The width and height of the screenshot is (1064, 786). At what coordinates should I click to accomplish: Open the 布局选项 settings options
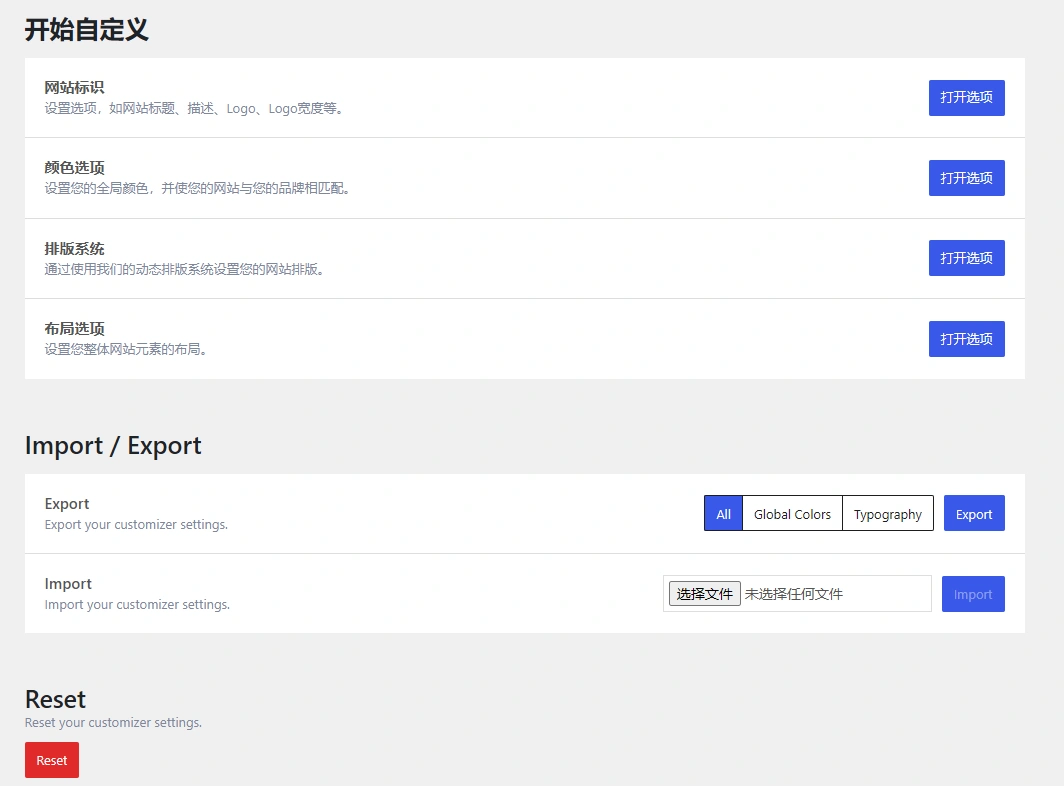point(965,338)
